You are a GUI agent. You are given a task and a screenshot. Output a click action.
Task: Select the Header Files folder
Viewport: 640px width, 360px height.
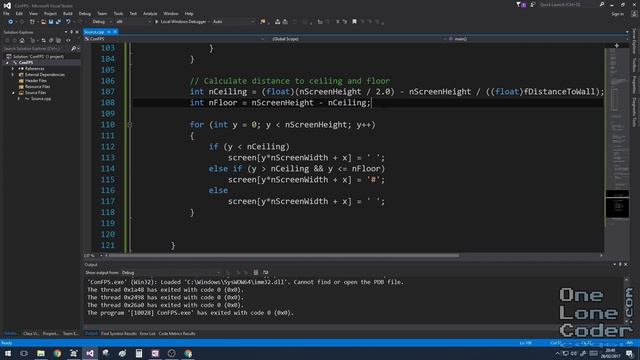(35, 80)
